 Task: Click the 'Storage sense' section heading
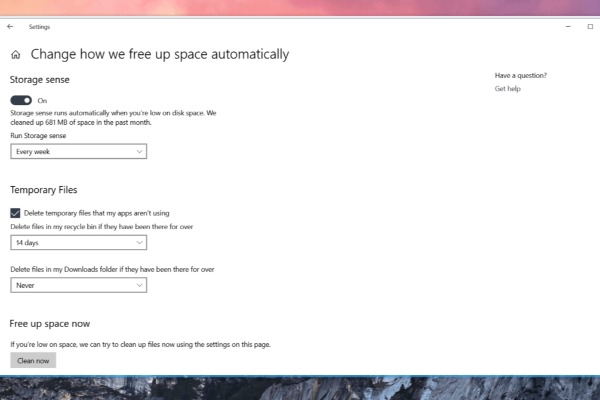point(40,79)
